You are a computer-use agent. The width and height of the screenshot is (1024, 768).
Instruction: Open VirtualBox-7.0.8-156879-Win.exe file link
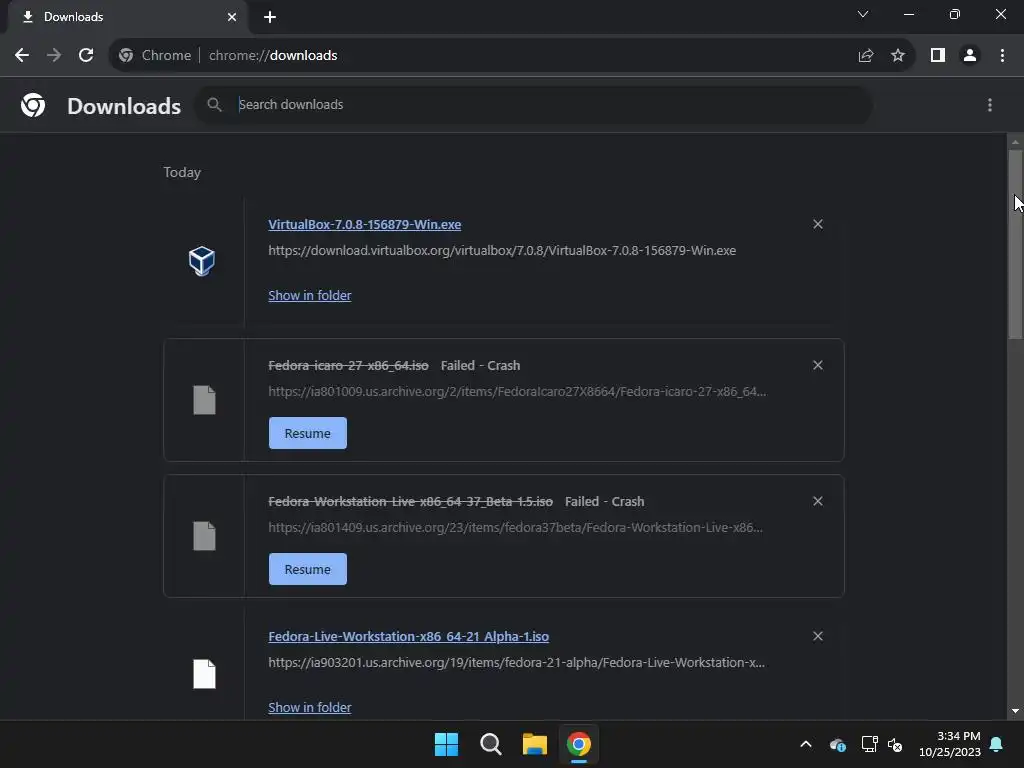(x=364, y=224)
